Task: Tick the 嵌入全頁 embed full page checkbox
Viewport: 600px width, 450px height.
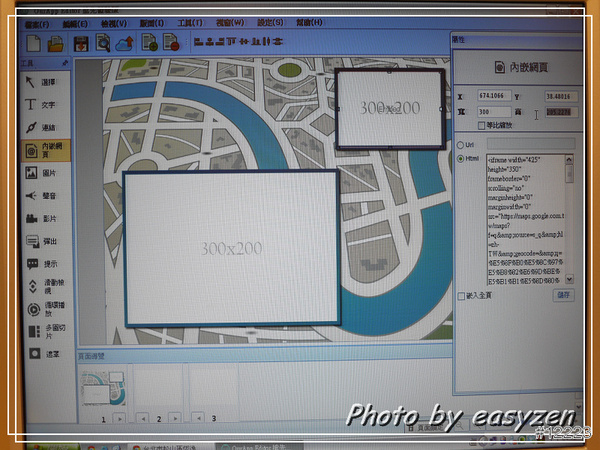Action: point(461,296)
